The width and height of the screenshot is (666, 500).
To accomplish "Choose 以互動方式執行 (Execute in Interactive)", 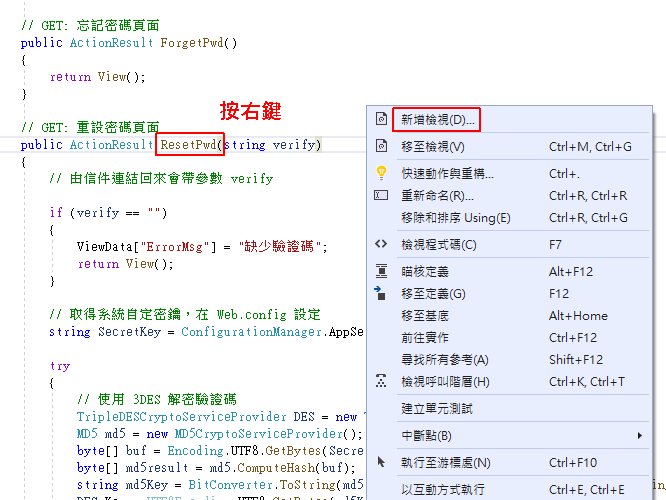I will tap(442, 489).
